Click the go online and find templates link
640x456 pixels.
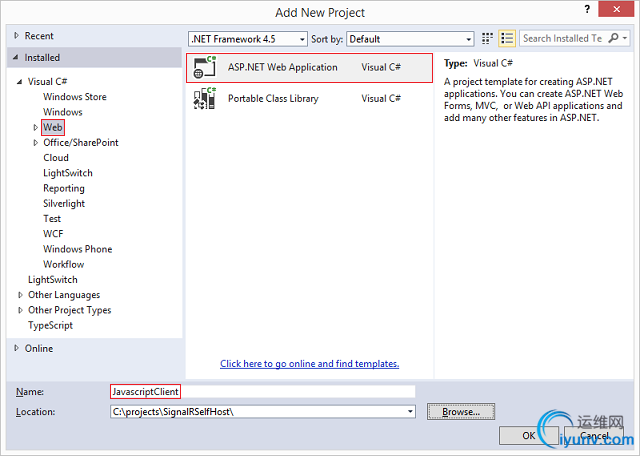(x=309, y=364)
